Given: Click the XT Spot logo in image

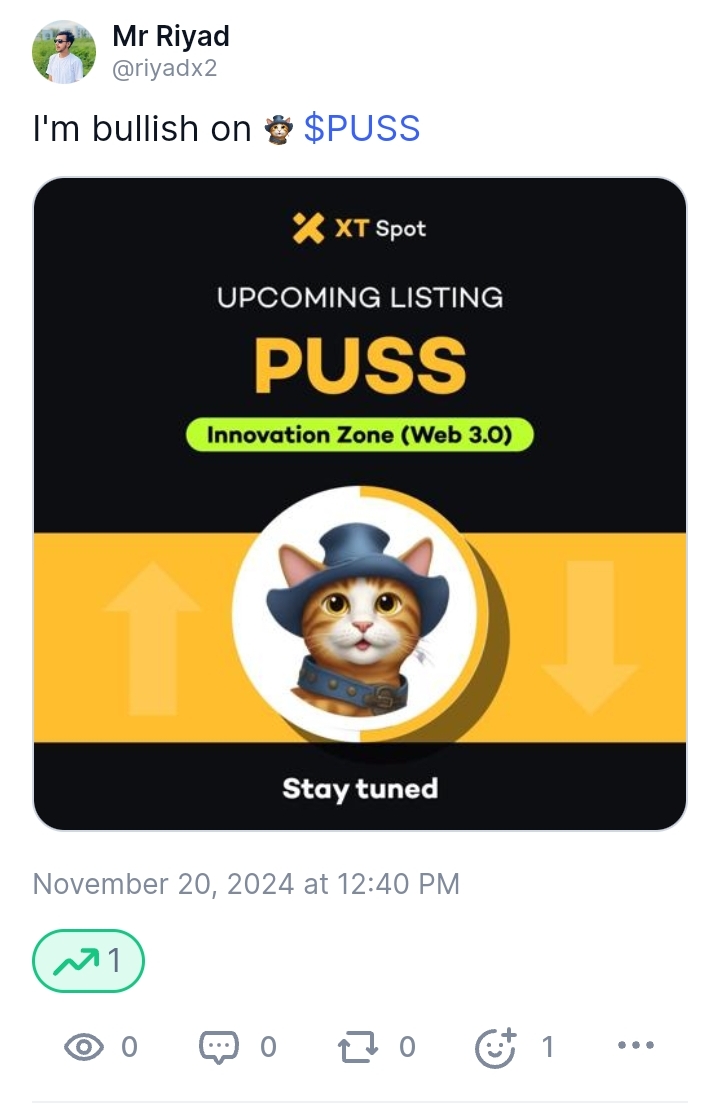Looking at the screenshot, I should pyautogui.click(x=360, y=228).
